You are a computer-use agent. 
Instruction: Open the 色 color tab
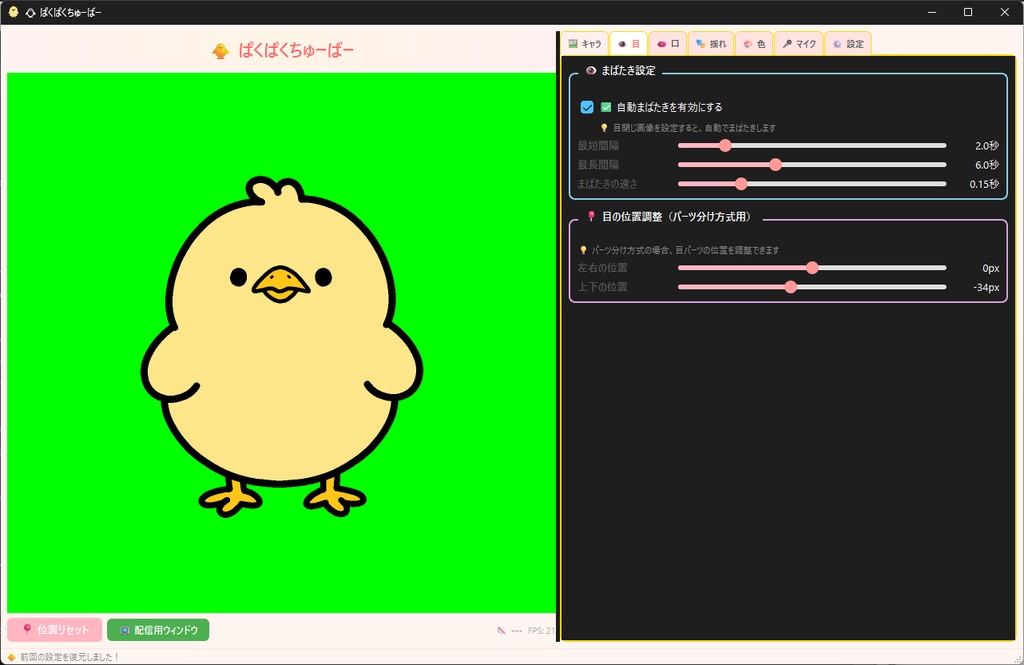point(754,44)
